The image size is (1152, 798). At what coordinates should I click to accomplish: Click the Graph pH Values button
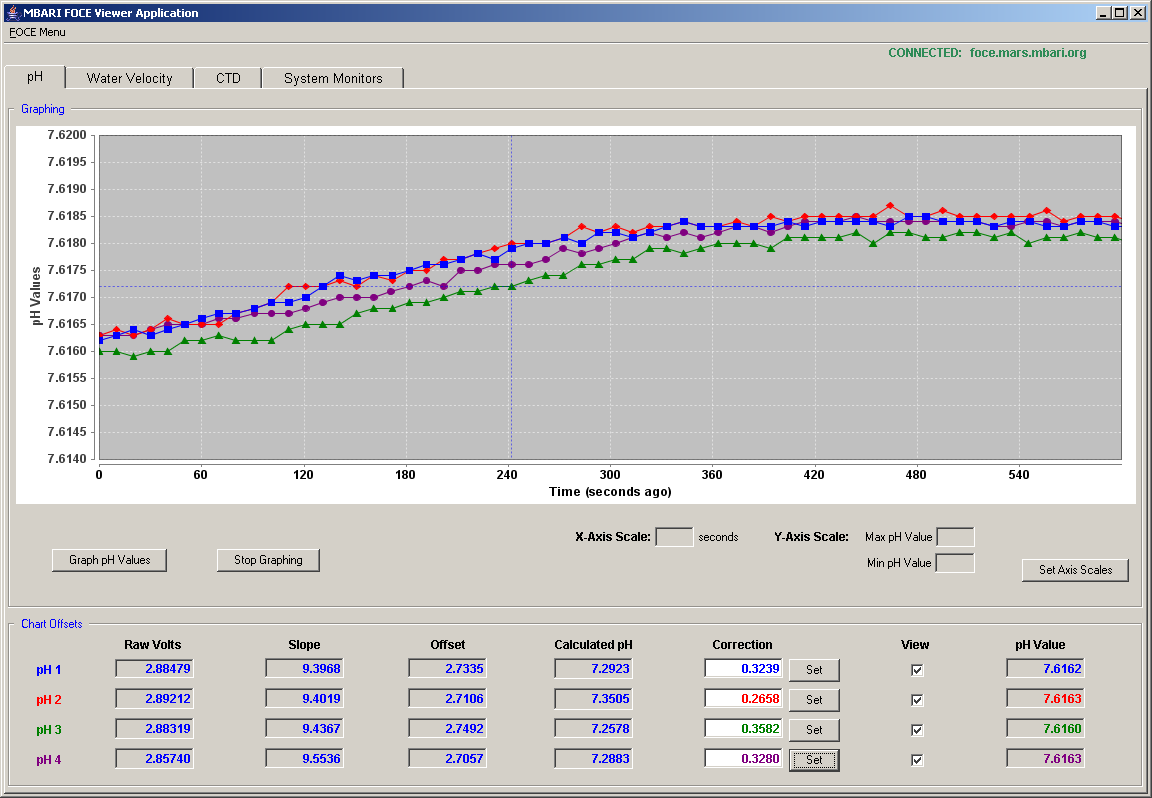tap(109, 560)
